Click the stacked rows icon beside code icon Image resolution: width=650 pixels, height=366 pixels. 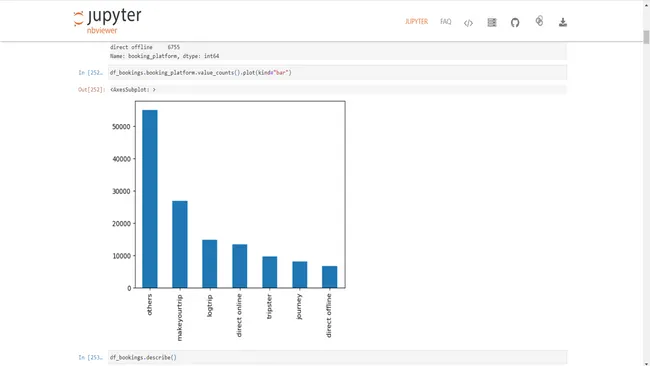(x=492, y=22)
